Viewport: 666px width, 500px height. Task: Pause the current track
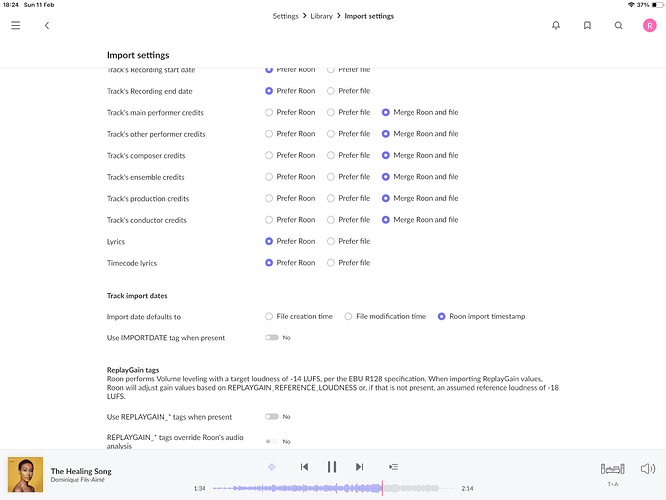pos(332,467)
